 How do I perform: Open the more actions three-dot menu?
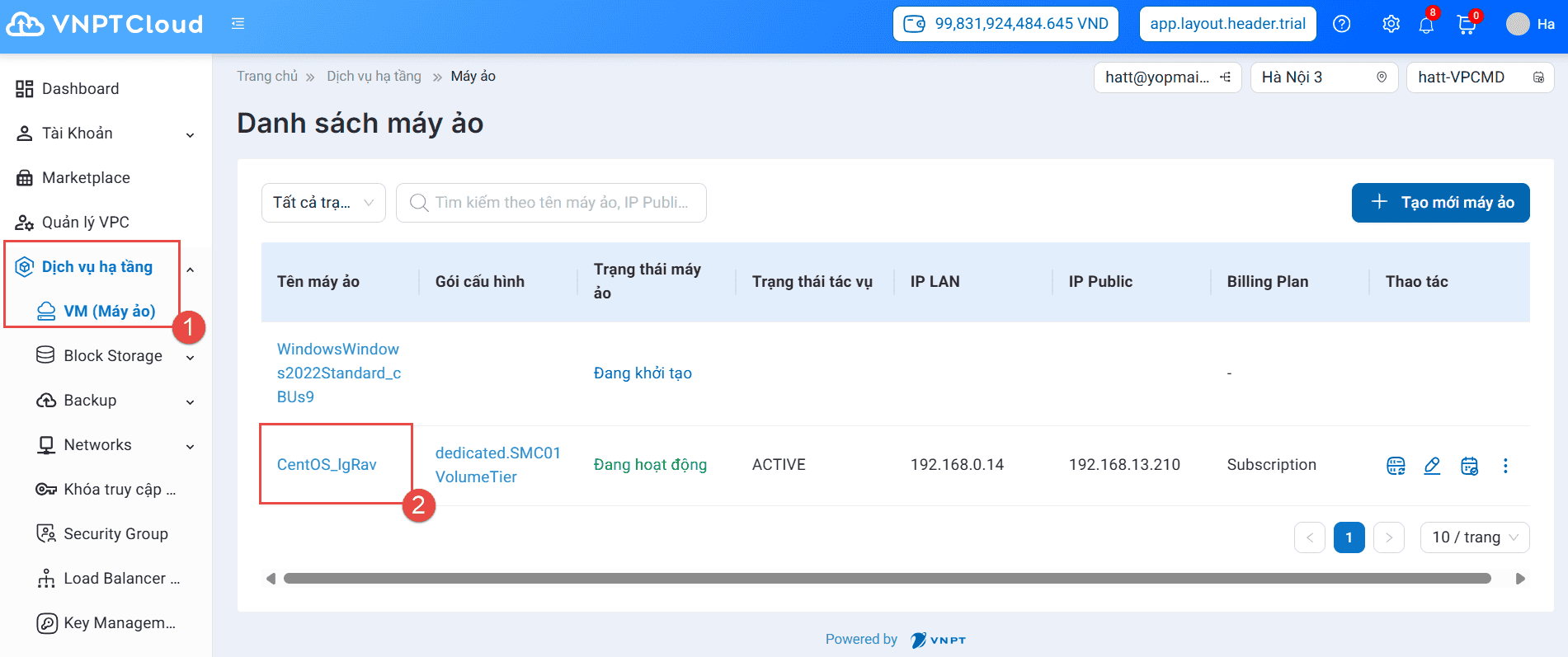[1505, 466]
